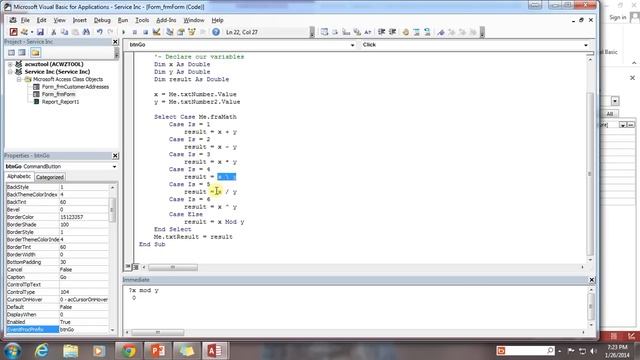The height and width of the screenshot is (360, 640).
Task: Click the Comment Block icon
Action: [416, 32]
